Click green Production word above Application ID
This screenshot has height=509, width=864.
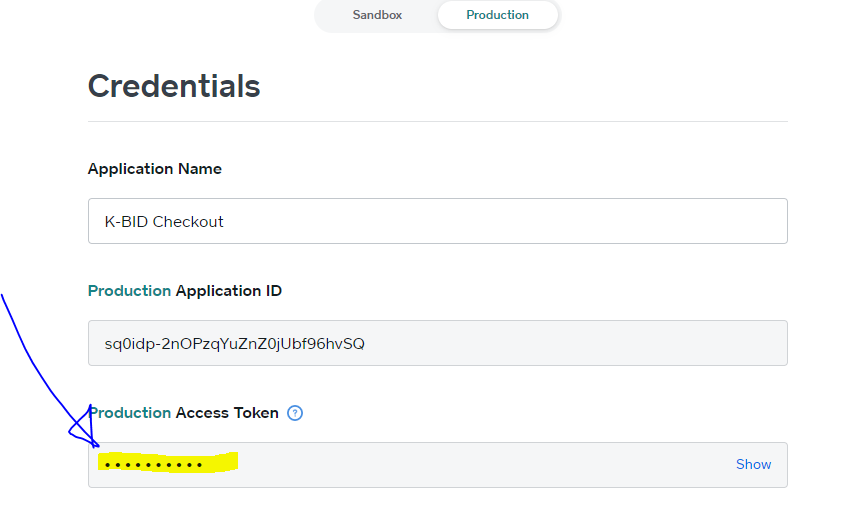tap(129, 291)
